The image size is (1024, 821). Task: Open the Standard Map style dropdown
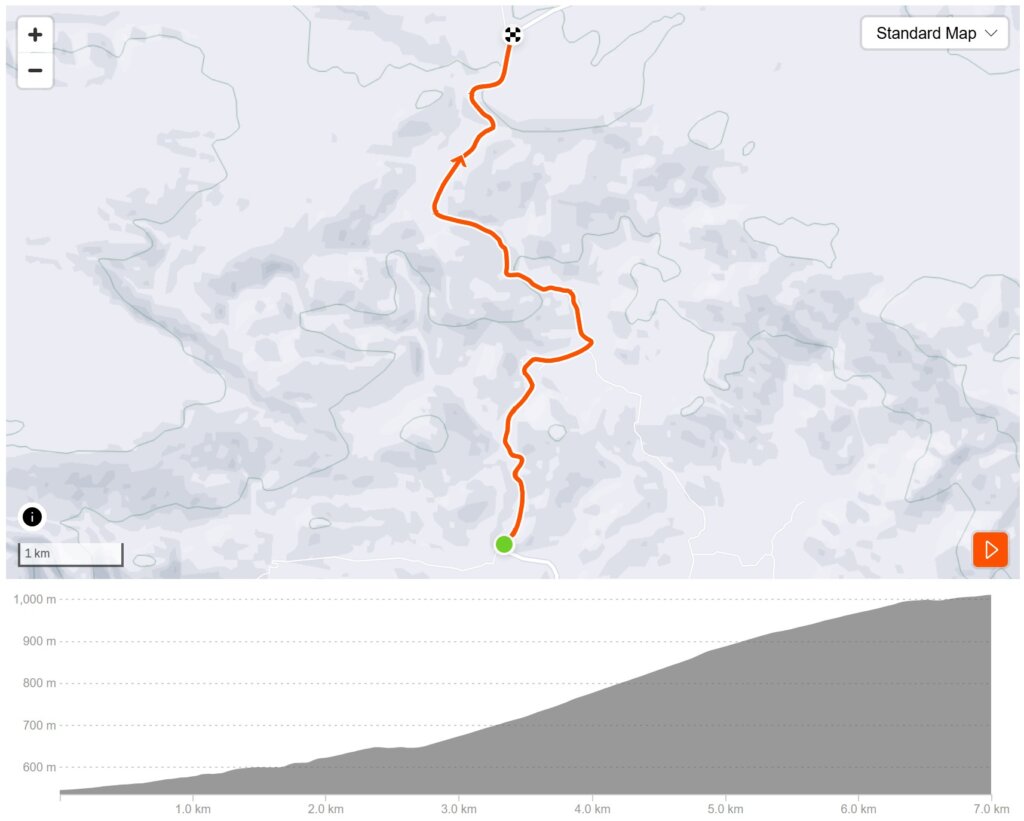click(934, 33)
